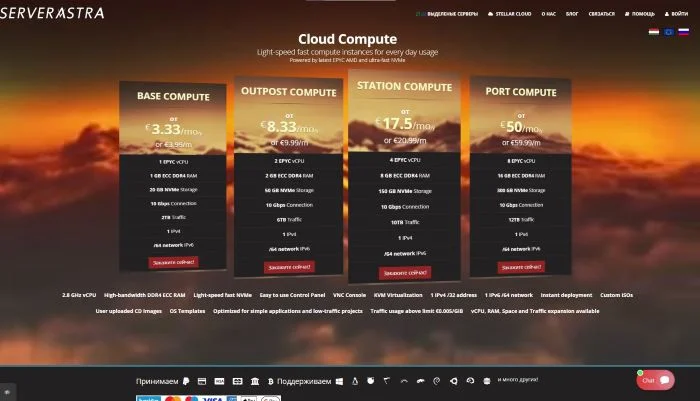The height and width of the screenshot is (401, 700).
Task: Click the Visa card icon
Action: 219,381
